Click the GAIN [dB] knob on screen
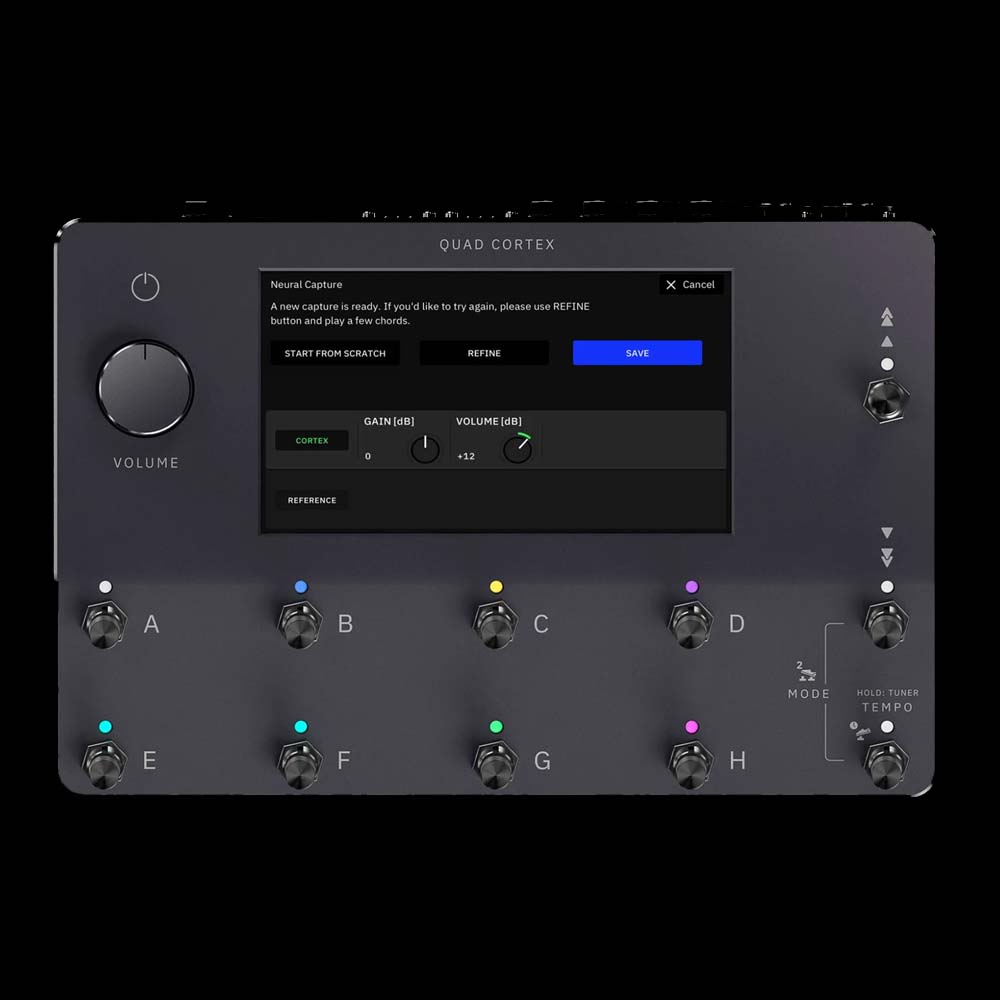Screen dimensions: 1000x1000 click(x=425, y=449)
